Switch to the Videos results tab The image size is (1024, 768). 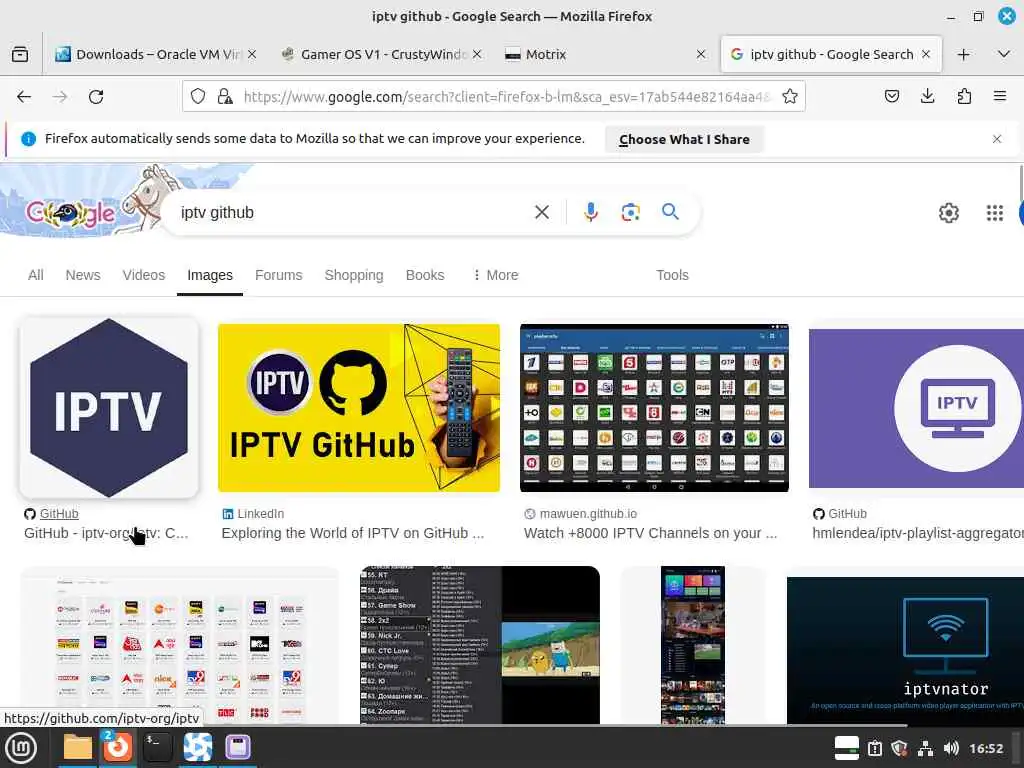144,275
